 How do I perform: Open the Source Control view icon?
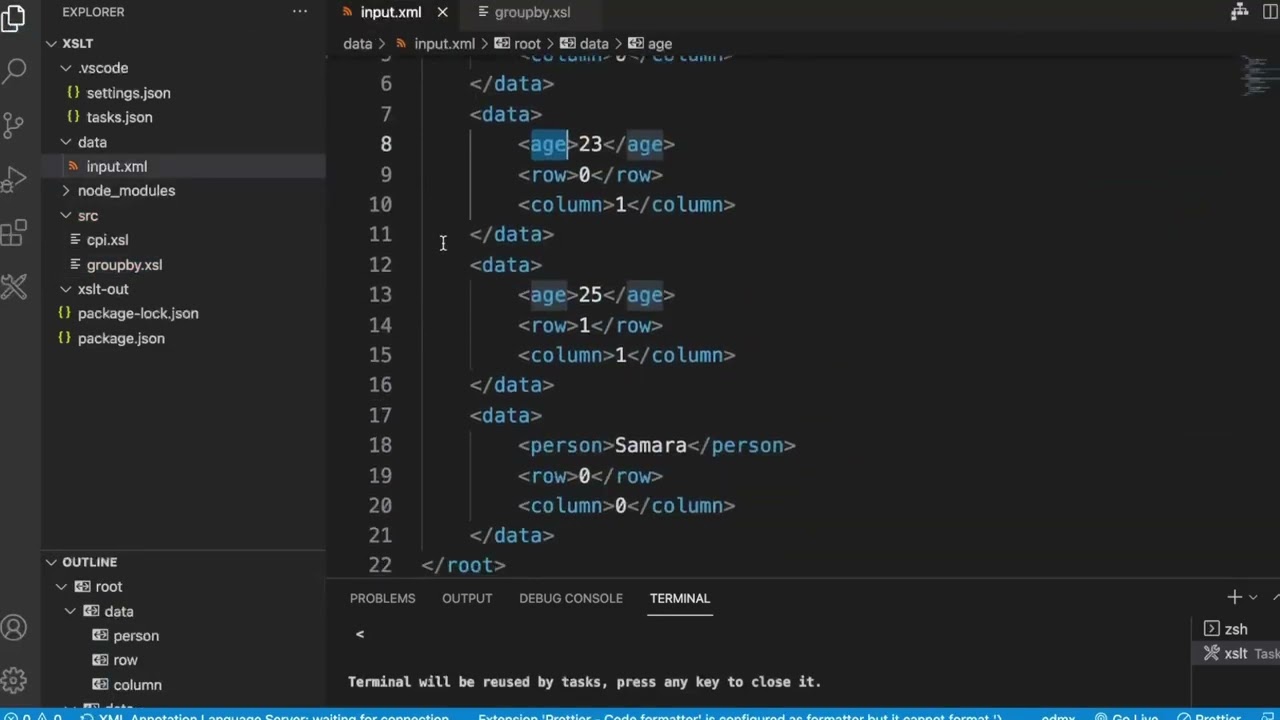14,124
